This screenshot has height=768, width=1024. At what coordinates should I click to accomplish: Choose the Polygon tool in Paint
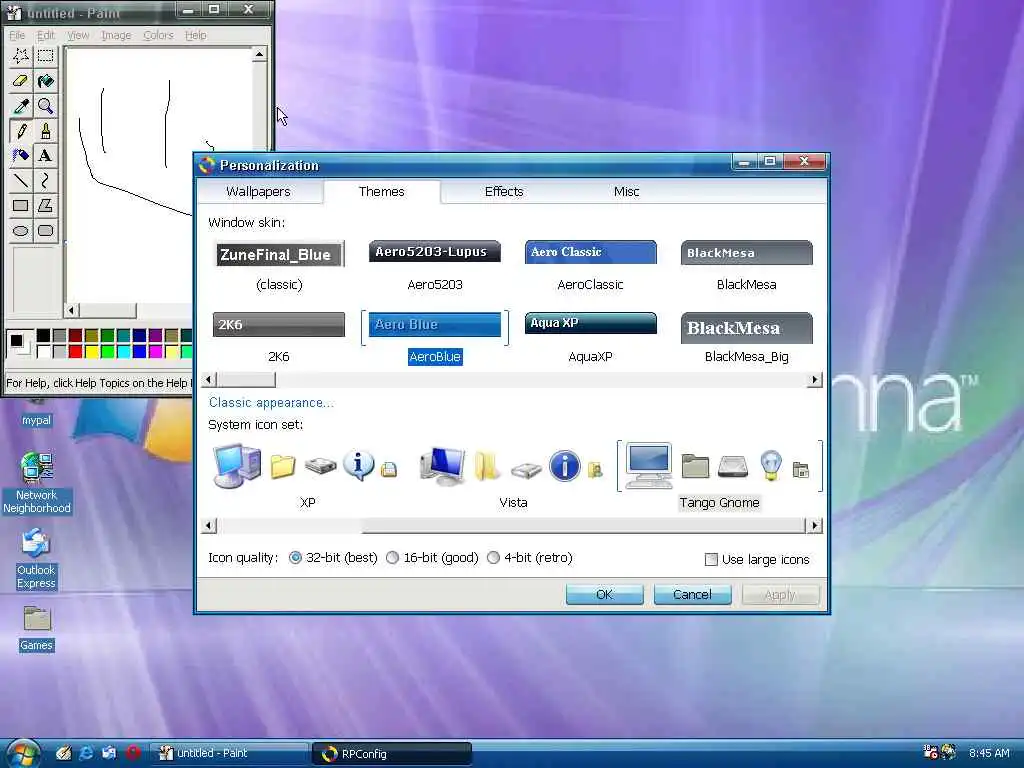pos(46,206)
